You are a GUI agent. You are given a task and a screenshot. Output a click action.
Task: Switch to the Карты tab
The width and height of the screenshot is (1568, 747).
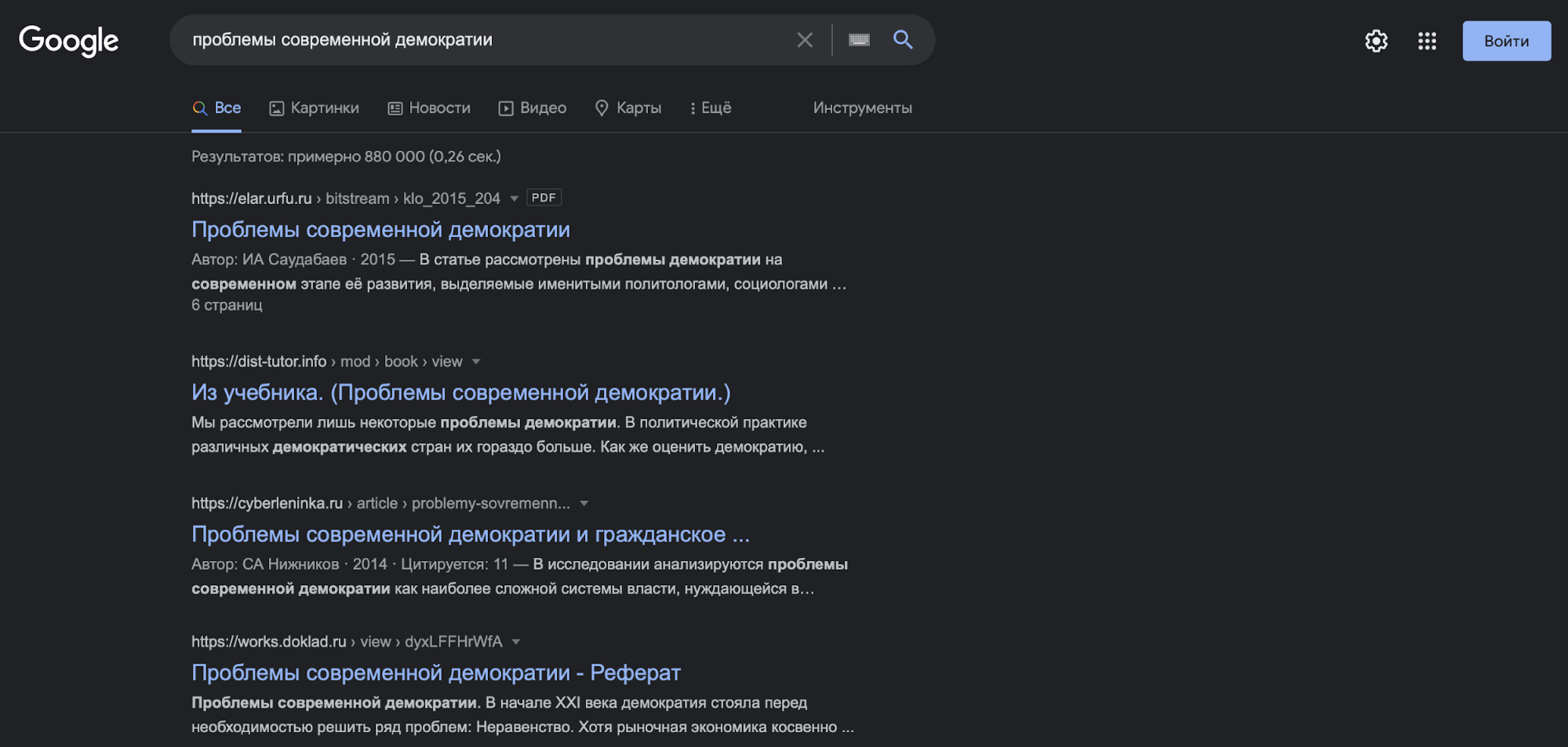click(x=628, y=108)
